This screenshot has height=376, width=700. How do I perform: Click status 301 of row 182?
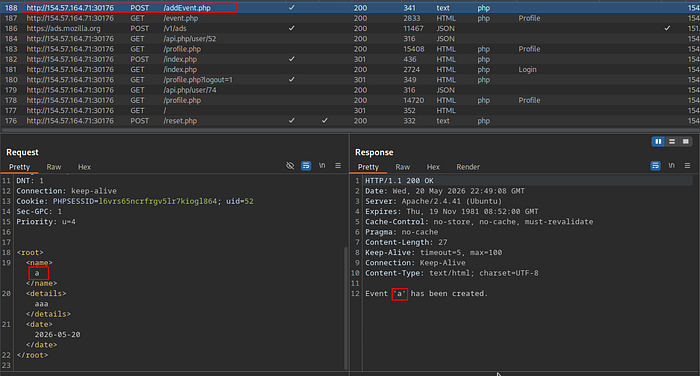click(360, 59)
